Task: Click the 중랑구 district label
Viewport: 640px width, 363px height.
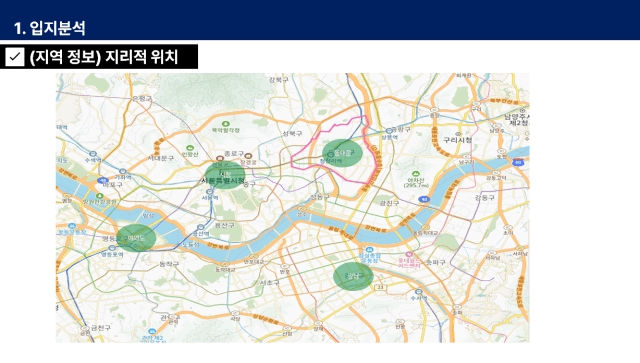Action: [x=402, y=129]
